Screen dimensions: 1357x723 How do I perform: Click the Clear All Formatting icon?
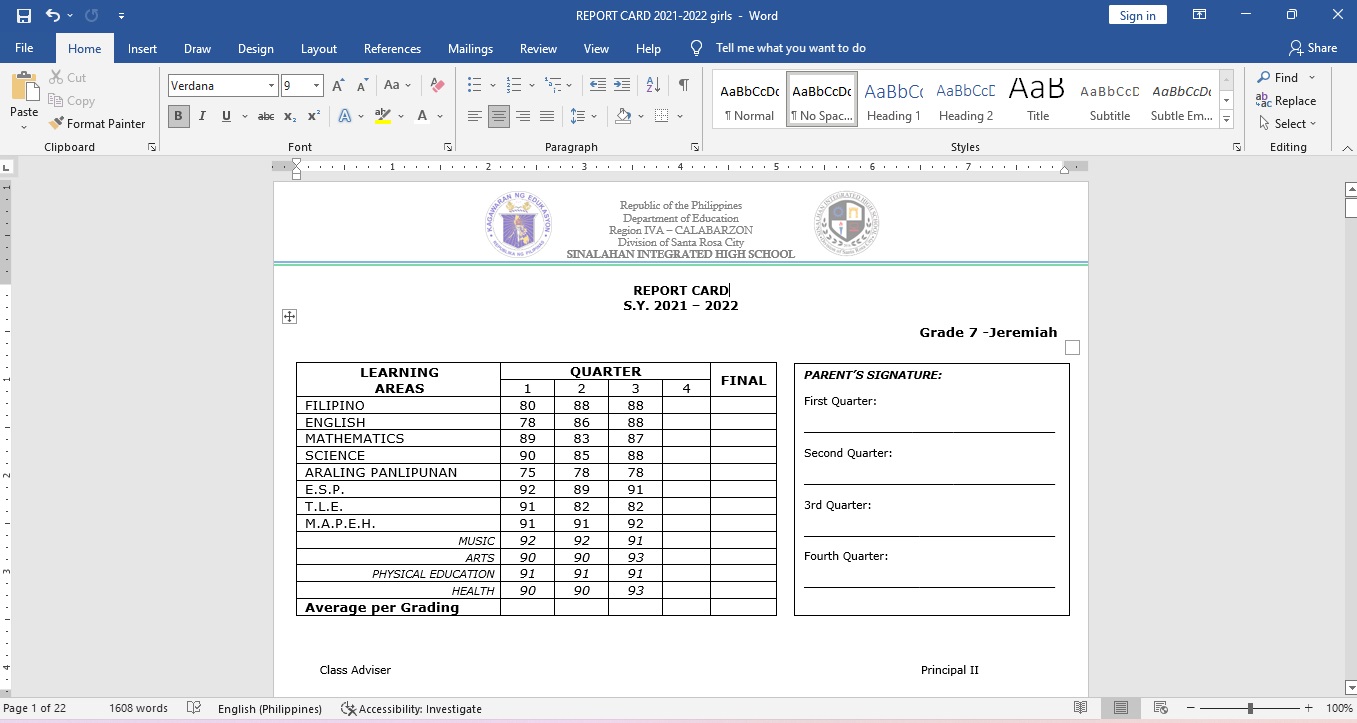[x=436, y=85]
